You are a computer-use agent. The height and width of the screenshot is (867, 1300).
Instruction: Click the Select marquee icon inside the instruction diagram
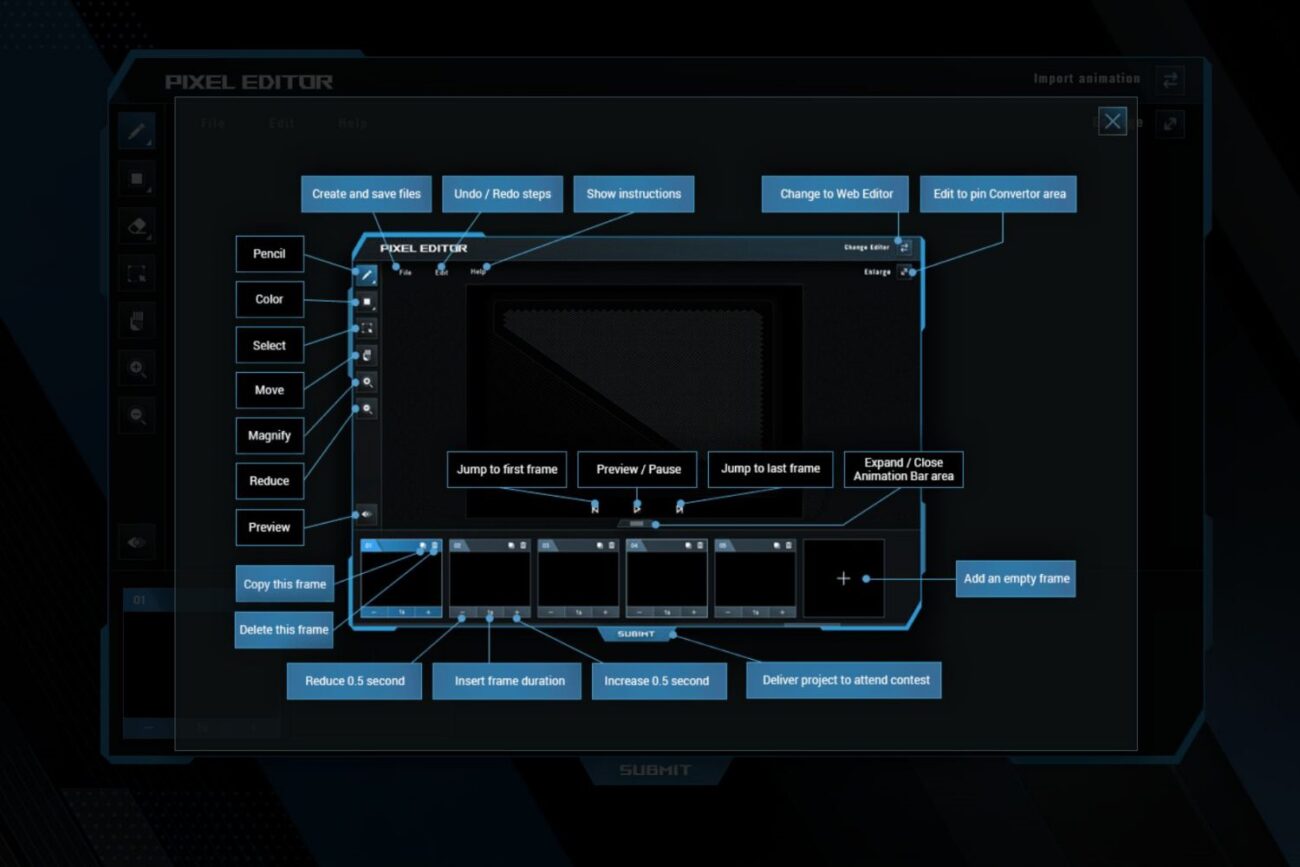pos(367,328)
